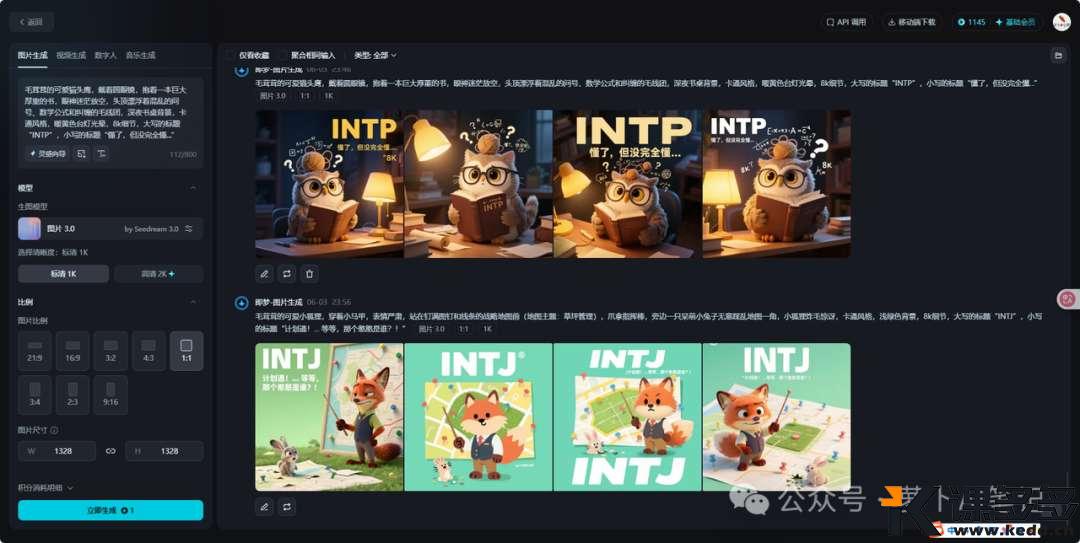The height and width of the screenshot is (543, 1080).
Task: Select the 16:9 aspect ratio option
Action: pyautogui.click(x=72, y=351)
